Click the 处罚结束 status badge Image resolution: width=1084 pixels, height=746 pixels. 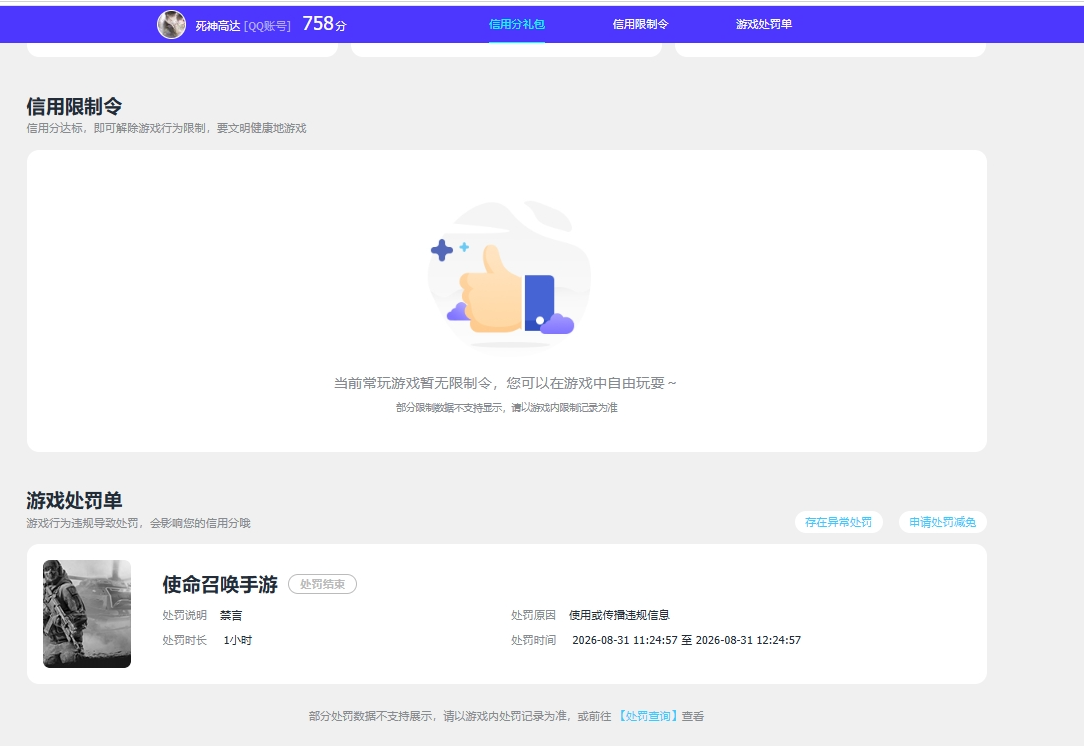(322, 584)
